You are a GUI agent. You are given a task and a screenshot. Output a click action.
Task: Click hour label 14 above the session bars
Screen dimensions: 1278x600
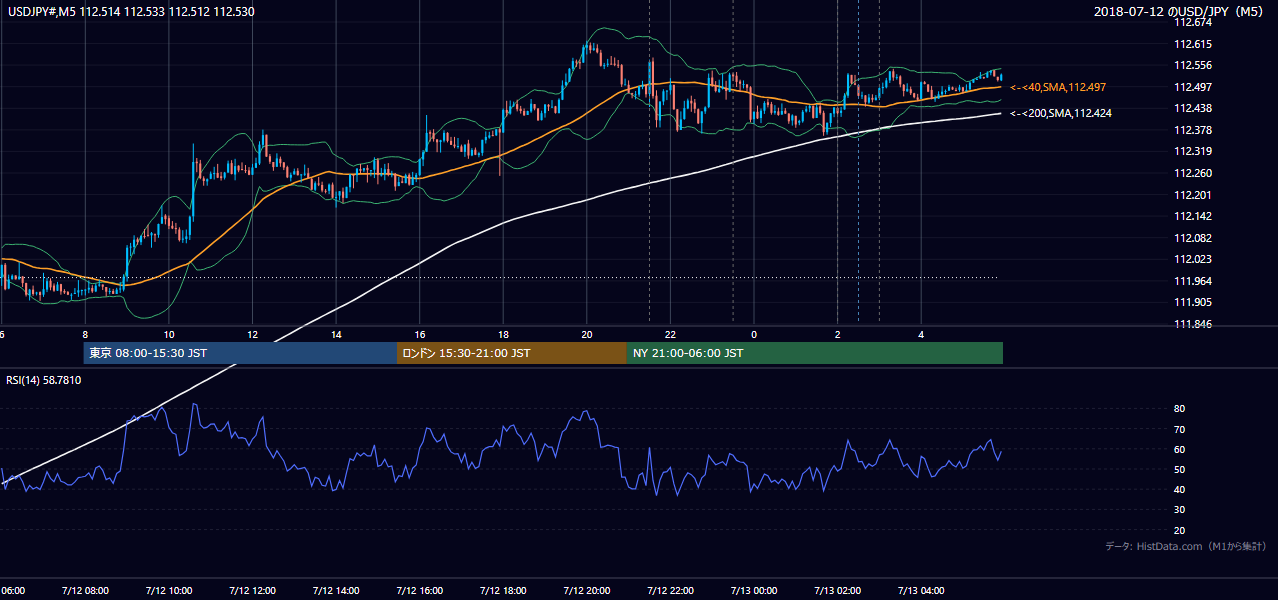336,334
